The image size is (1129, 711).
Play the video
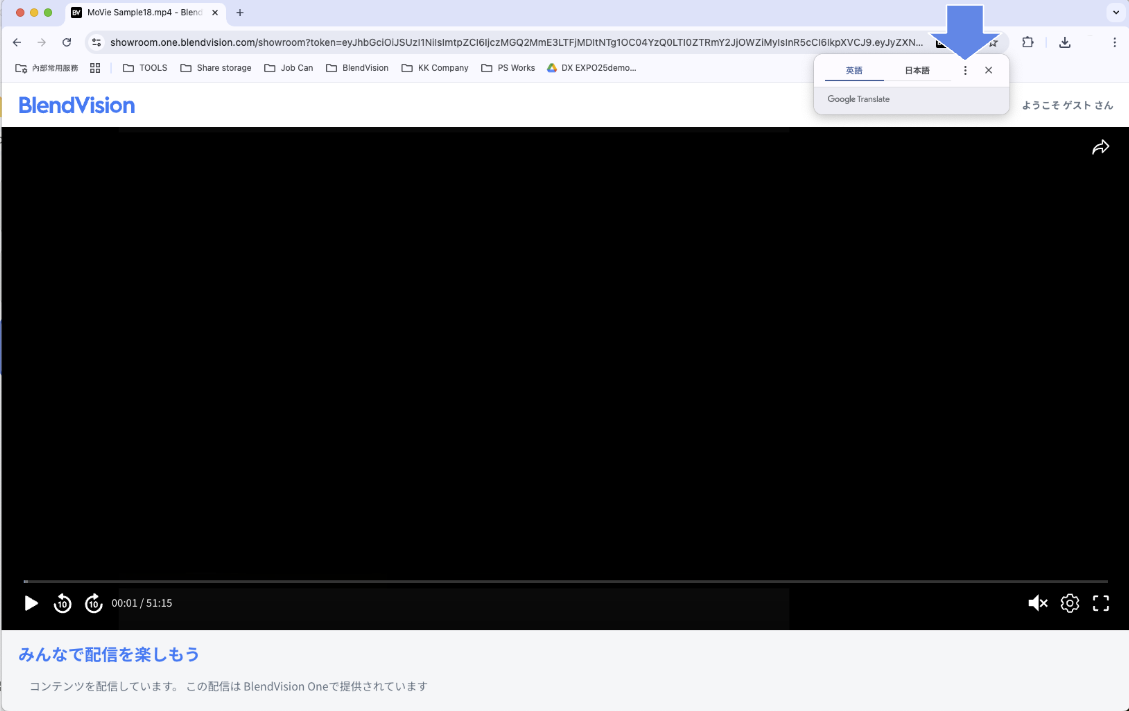31,603
